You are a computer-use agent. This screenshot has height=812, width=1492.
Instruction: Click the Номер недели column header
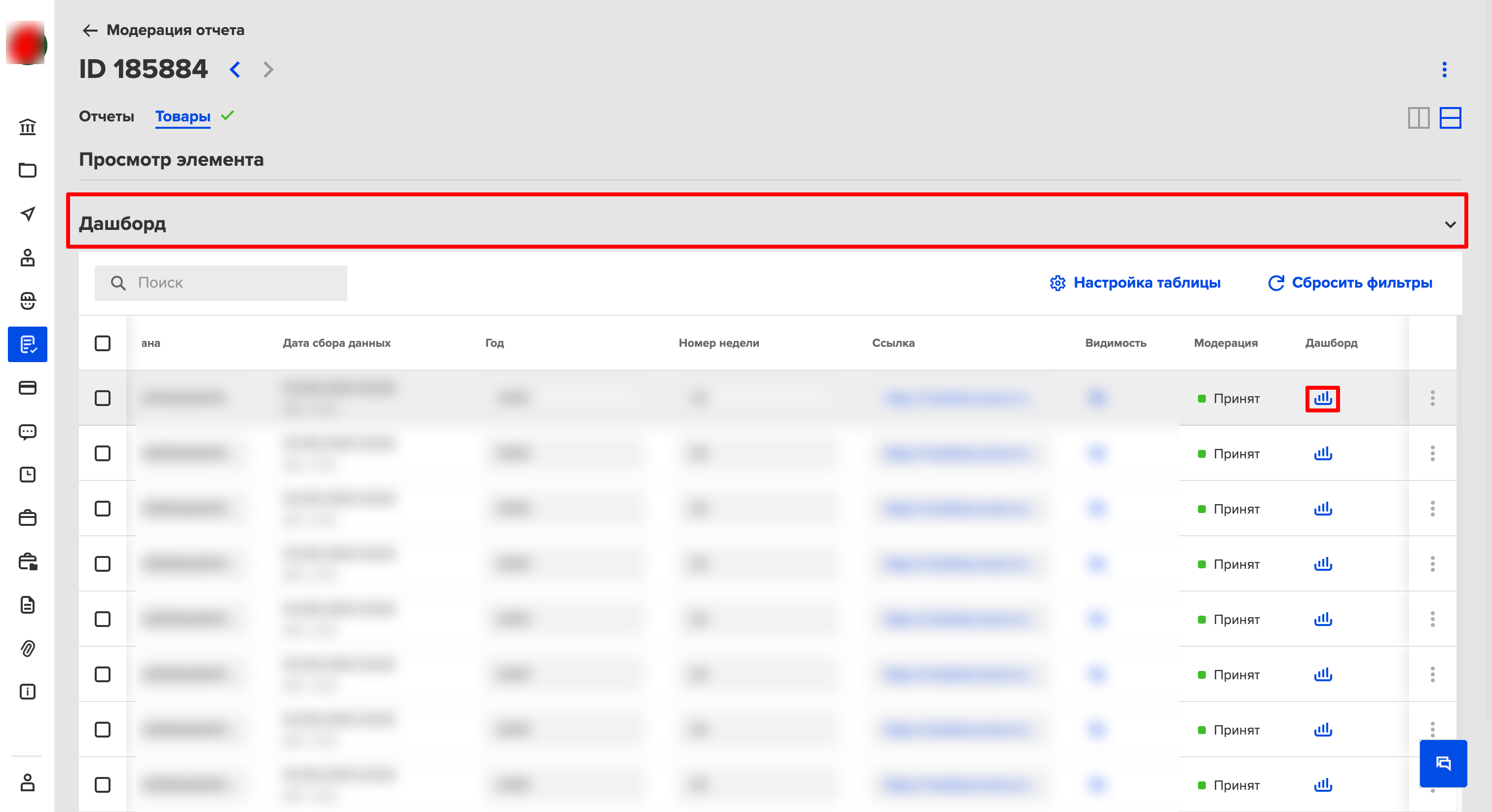[x=719, y=343]
